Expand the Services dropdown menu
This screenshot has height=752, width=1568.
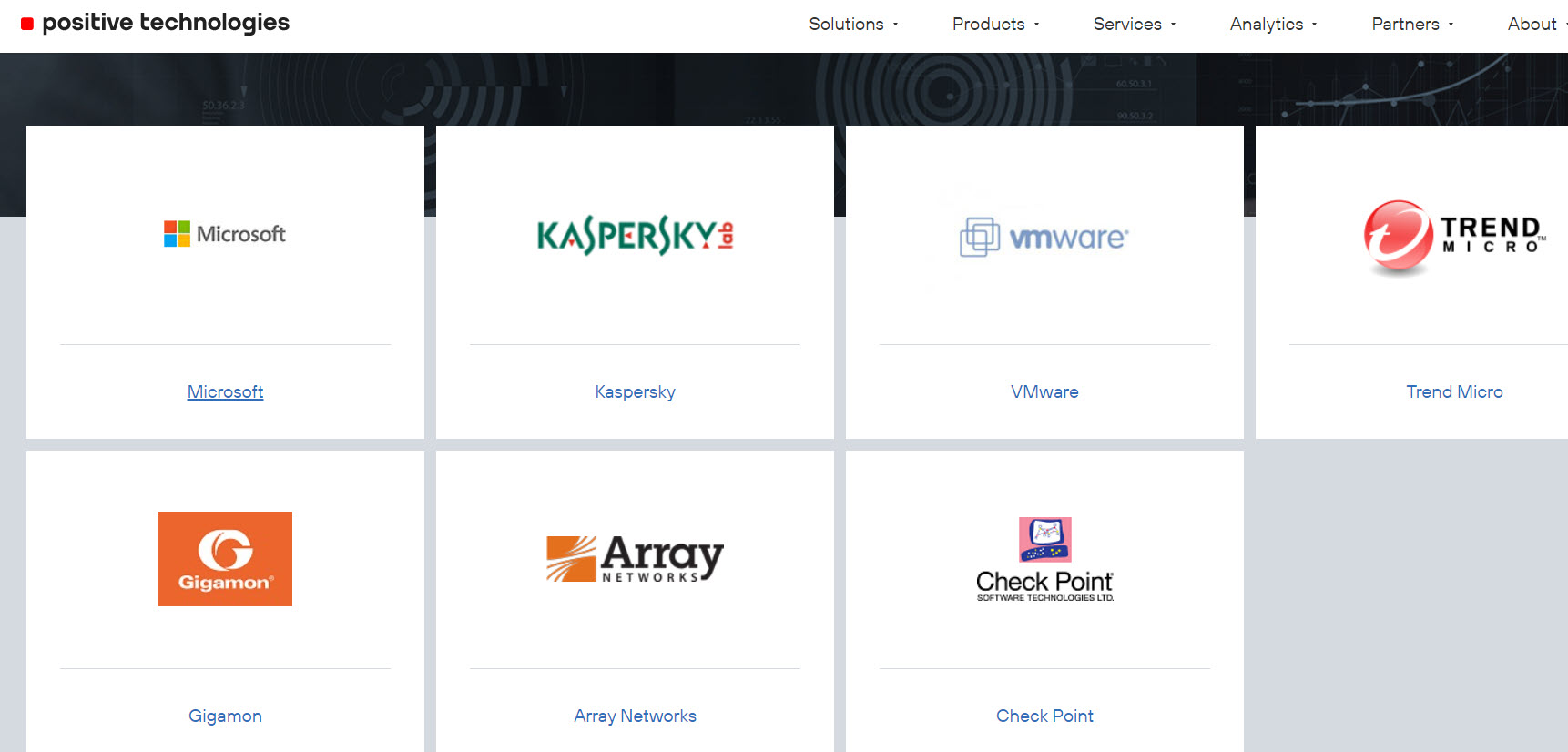1134,25
